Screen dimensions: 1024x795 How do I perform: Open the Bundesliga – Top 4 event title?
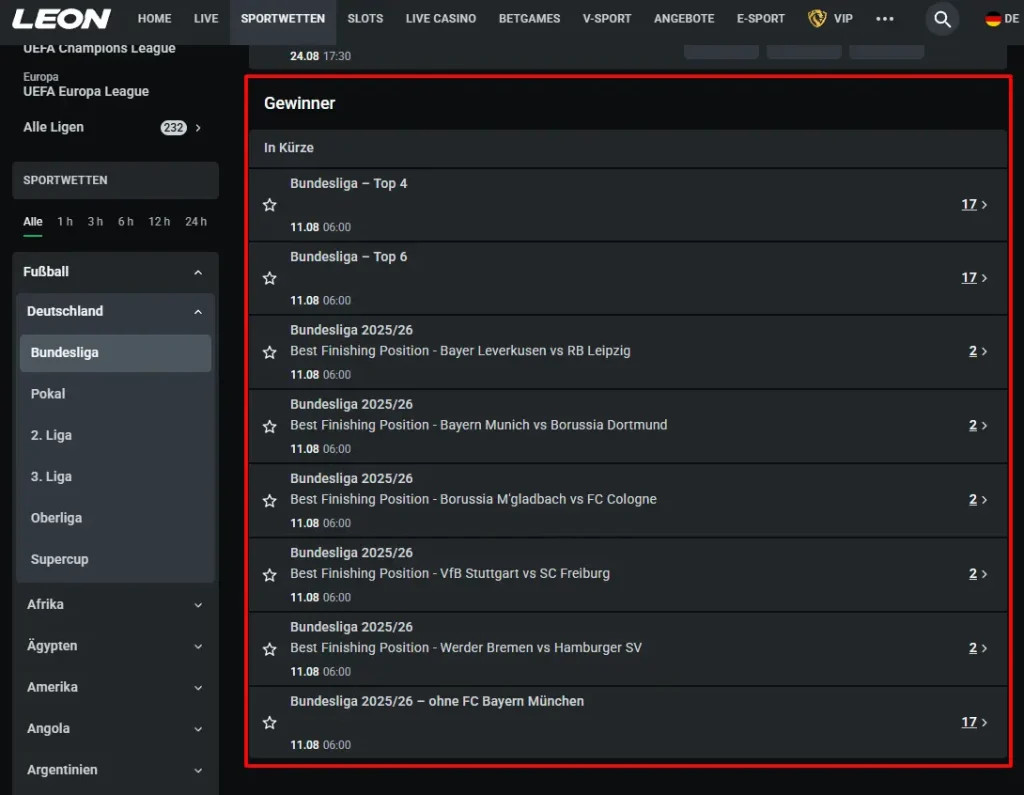pyautogui.click(x=349, y=184)
